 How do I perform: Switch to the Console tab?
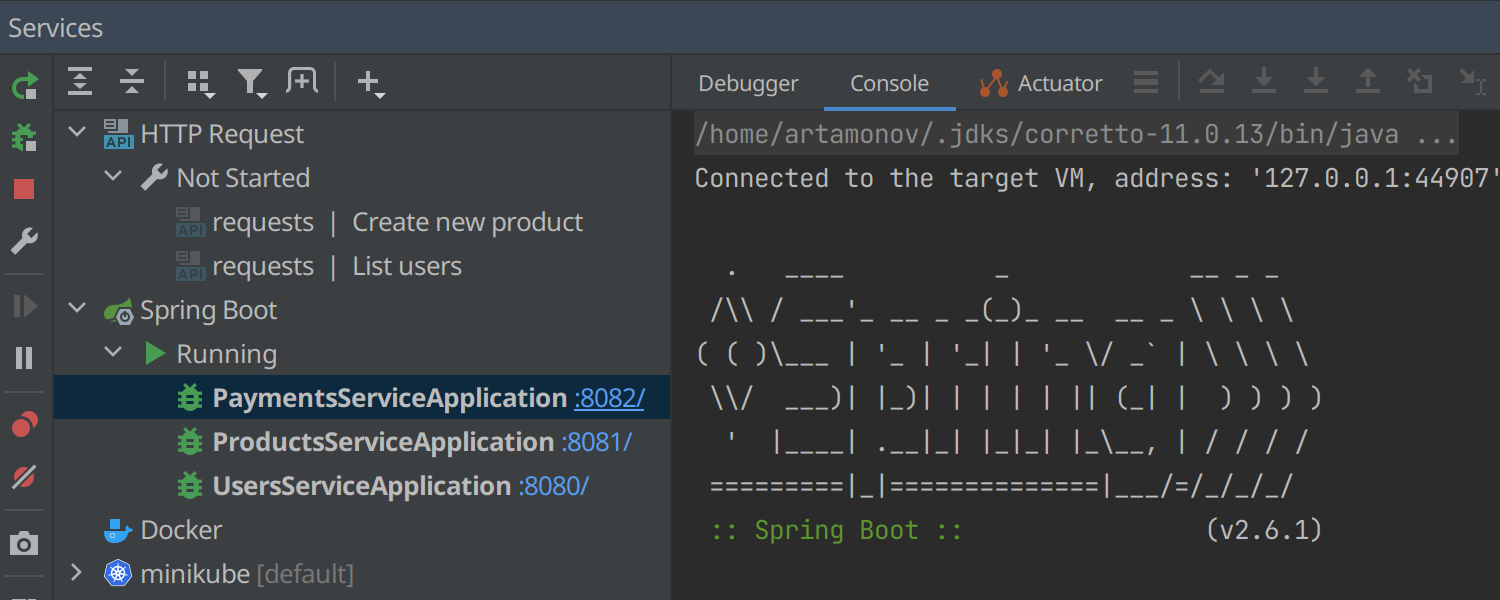coord(889,84)
